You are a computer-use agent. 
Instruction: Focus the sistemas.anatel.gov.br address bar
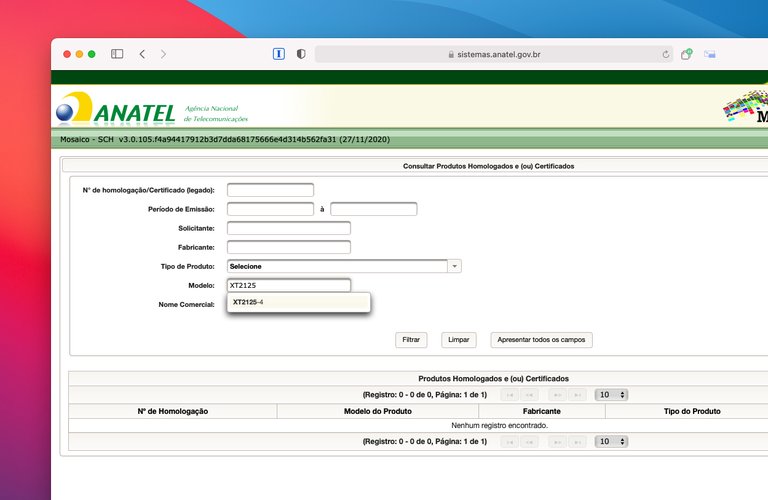[494, 54]
